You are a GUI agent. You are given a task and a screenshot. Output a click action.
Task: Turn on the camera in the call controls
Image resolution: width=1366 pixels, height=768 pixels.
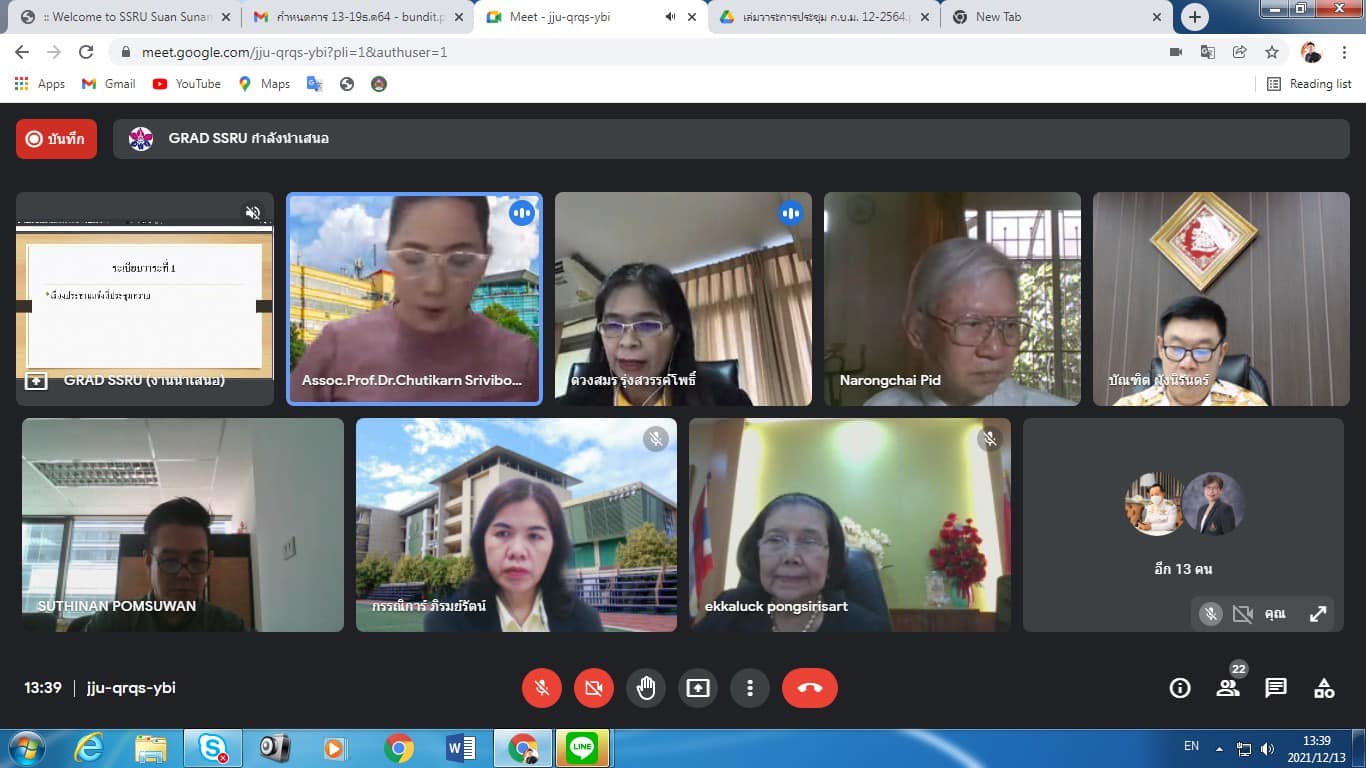(594, 688)
